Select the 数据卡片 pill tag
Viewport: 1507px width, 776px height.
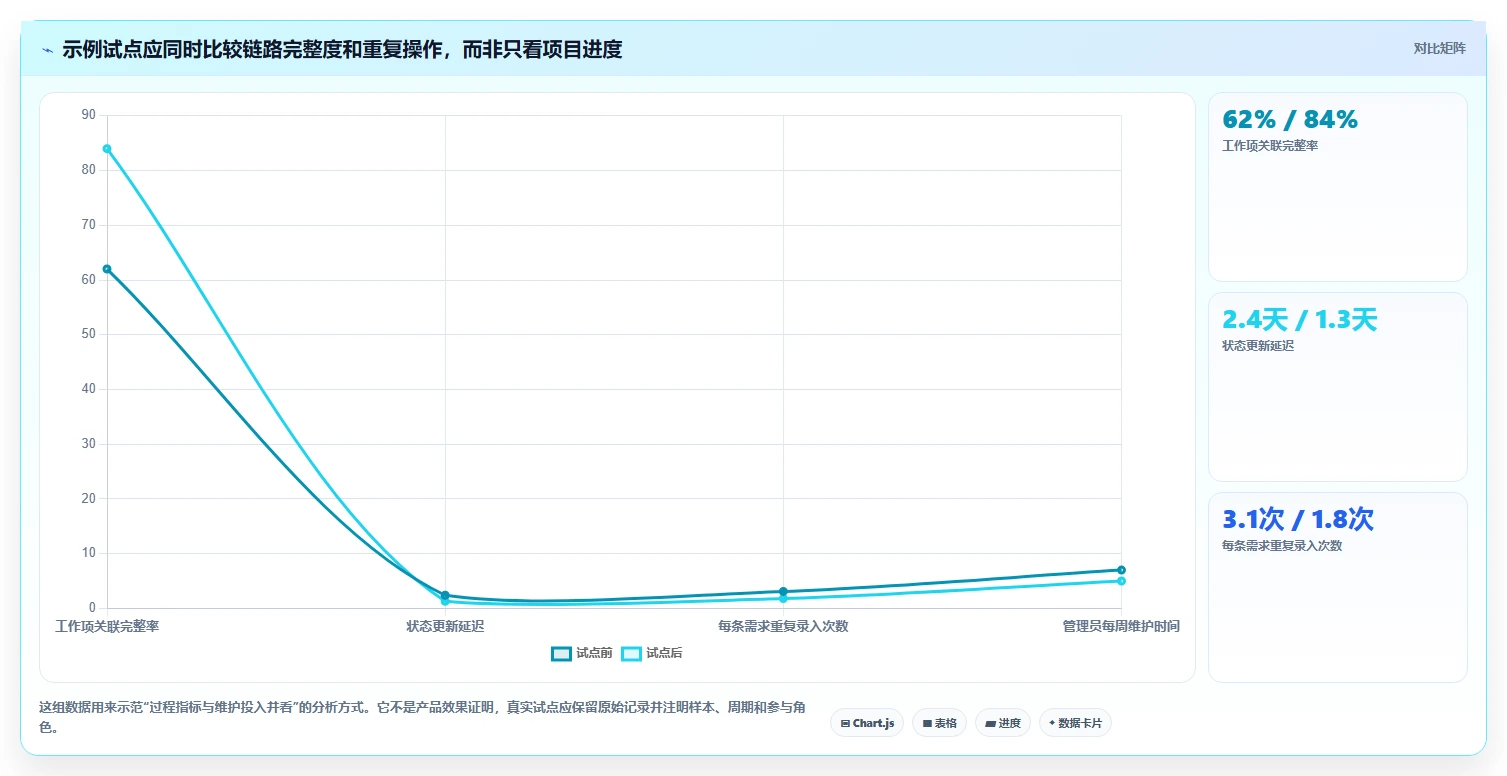1075,722
